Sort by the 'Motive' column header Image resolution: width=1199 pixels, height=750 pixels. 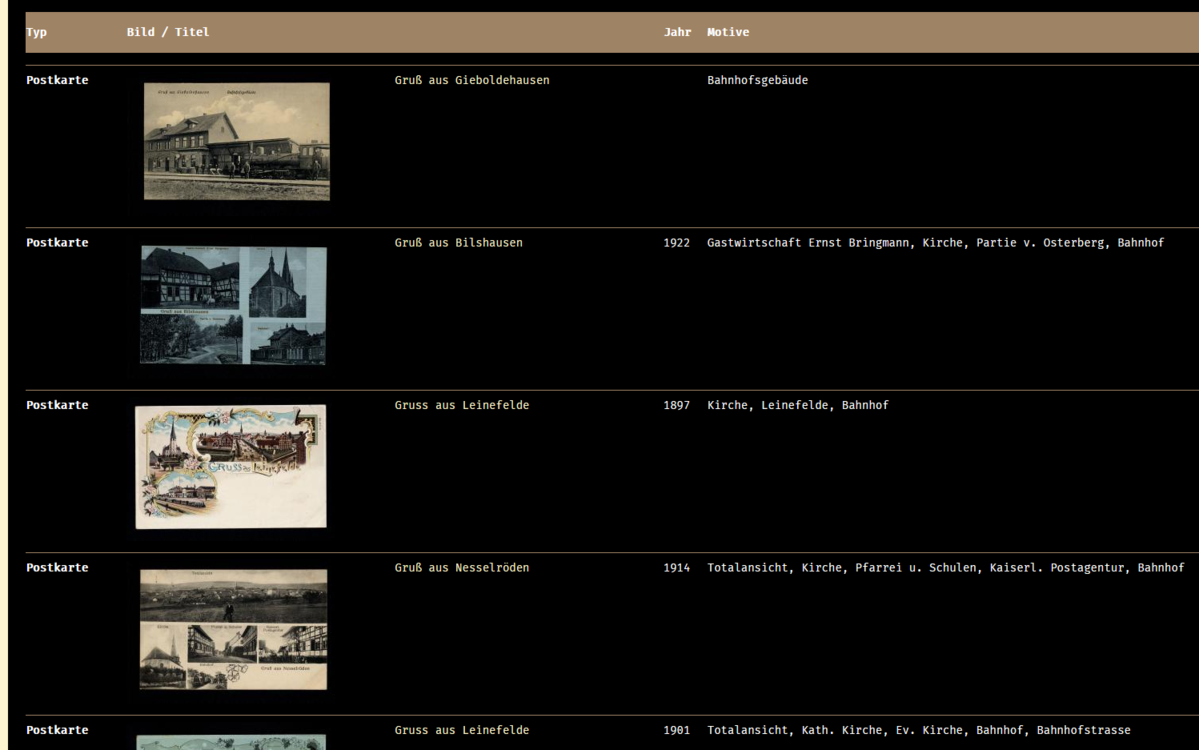tap(728, 32)
